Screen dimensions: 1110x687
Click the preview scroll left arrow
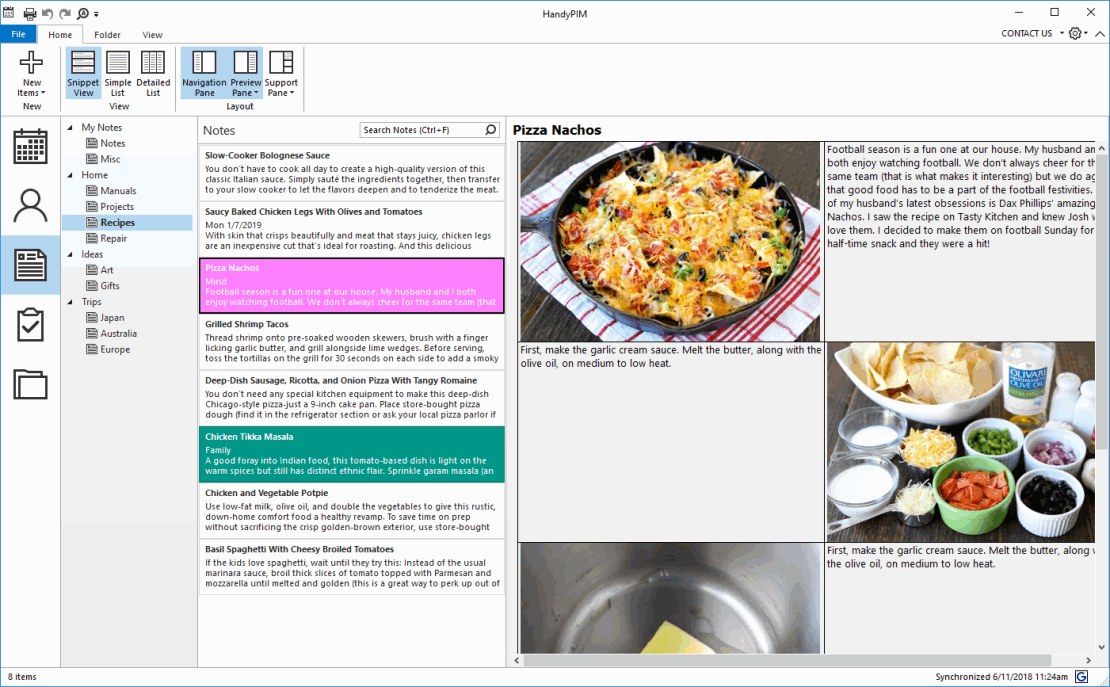coord(517,660)
